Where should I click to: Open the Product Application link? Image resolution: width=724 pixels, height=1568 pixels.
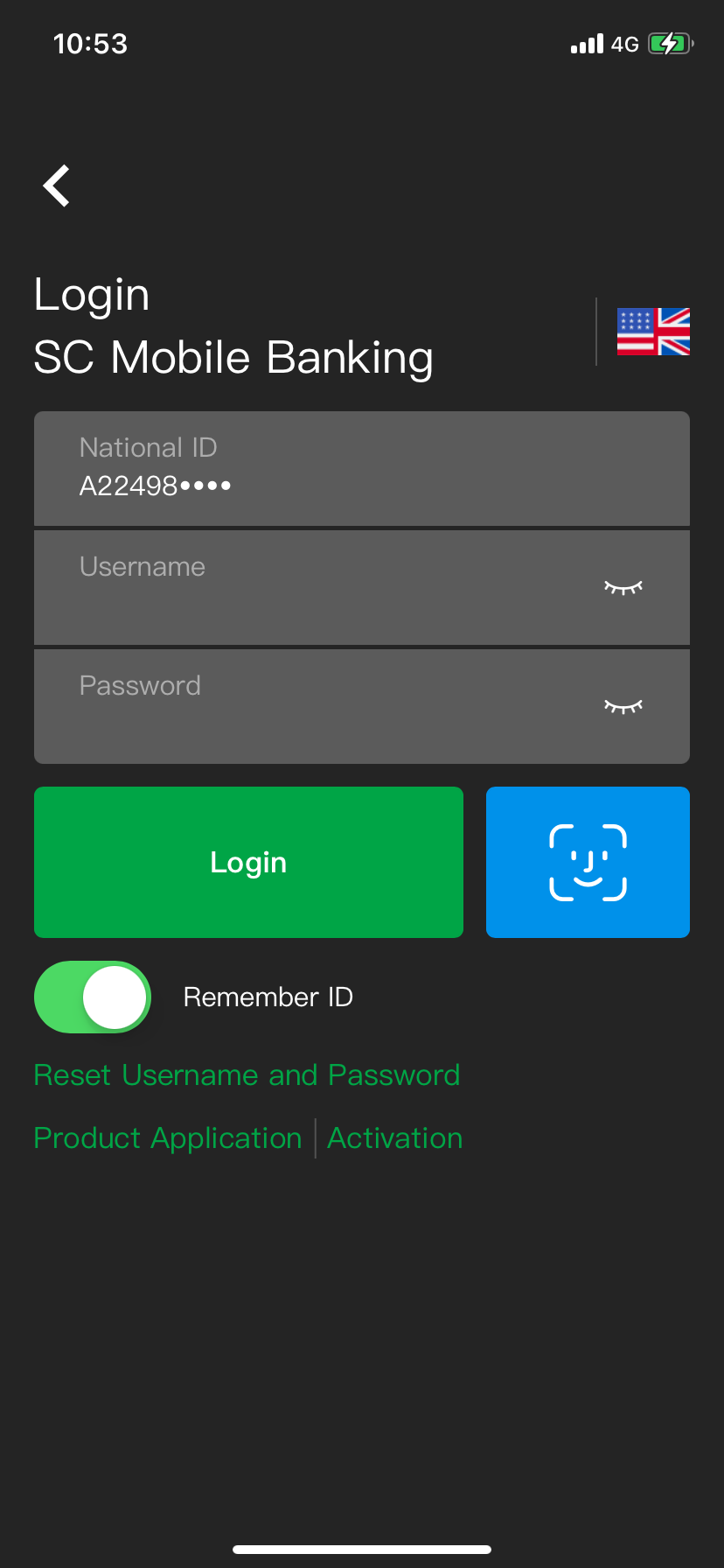tap(168, 1138)
